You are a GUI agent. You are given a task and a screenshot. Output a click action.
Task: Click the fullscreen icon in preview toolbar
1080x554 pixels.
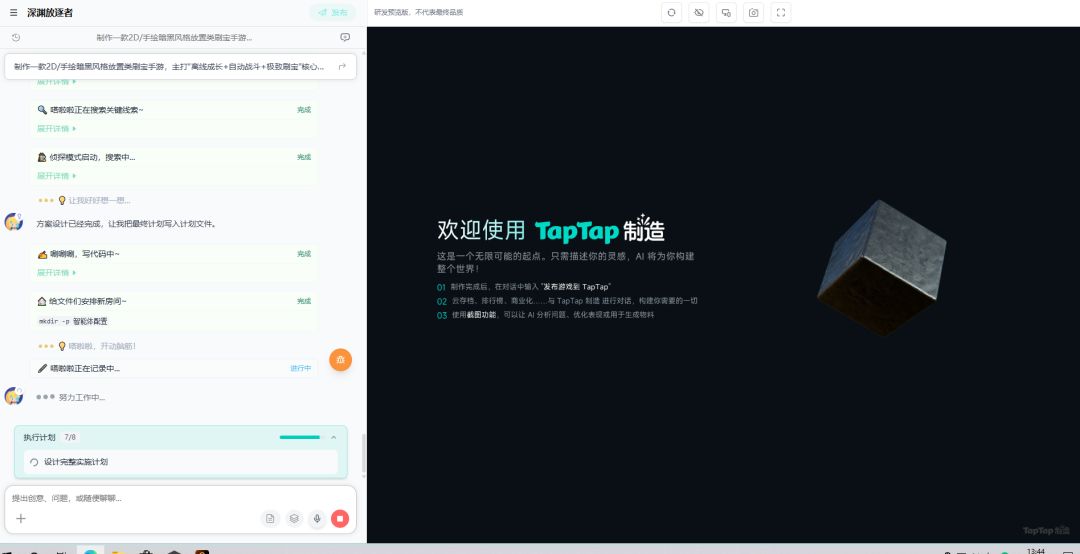point(781,12)
